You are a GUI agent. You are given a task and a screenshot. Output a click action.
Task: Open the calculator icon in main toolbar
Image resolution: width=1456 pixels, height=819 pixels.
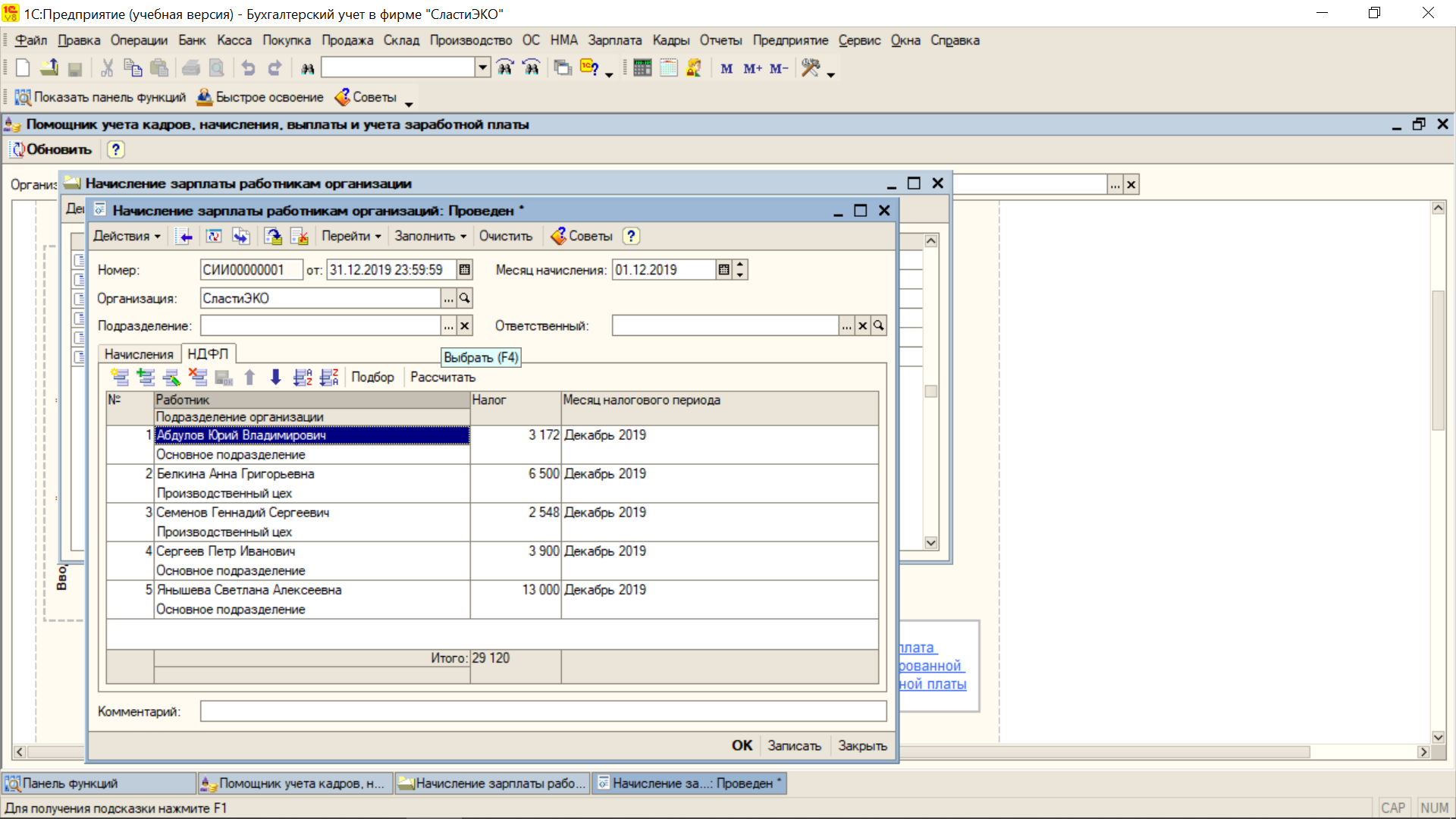642,68
